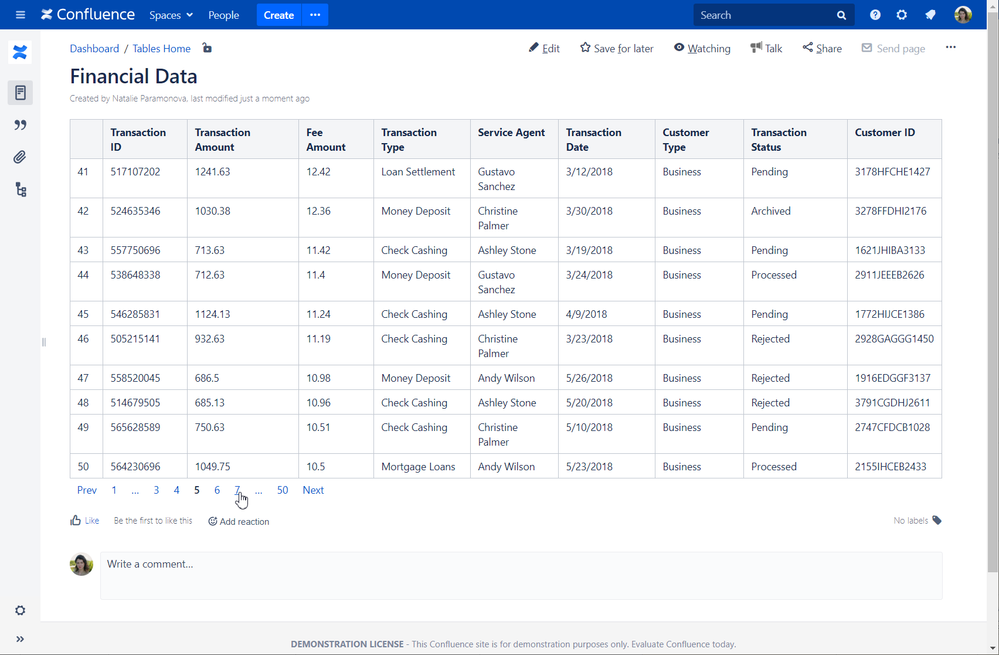The image size is (999, 655).
Task: Click the search magnifier icon
Action: 841,15
